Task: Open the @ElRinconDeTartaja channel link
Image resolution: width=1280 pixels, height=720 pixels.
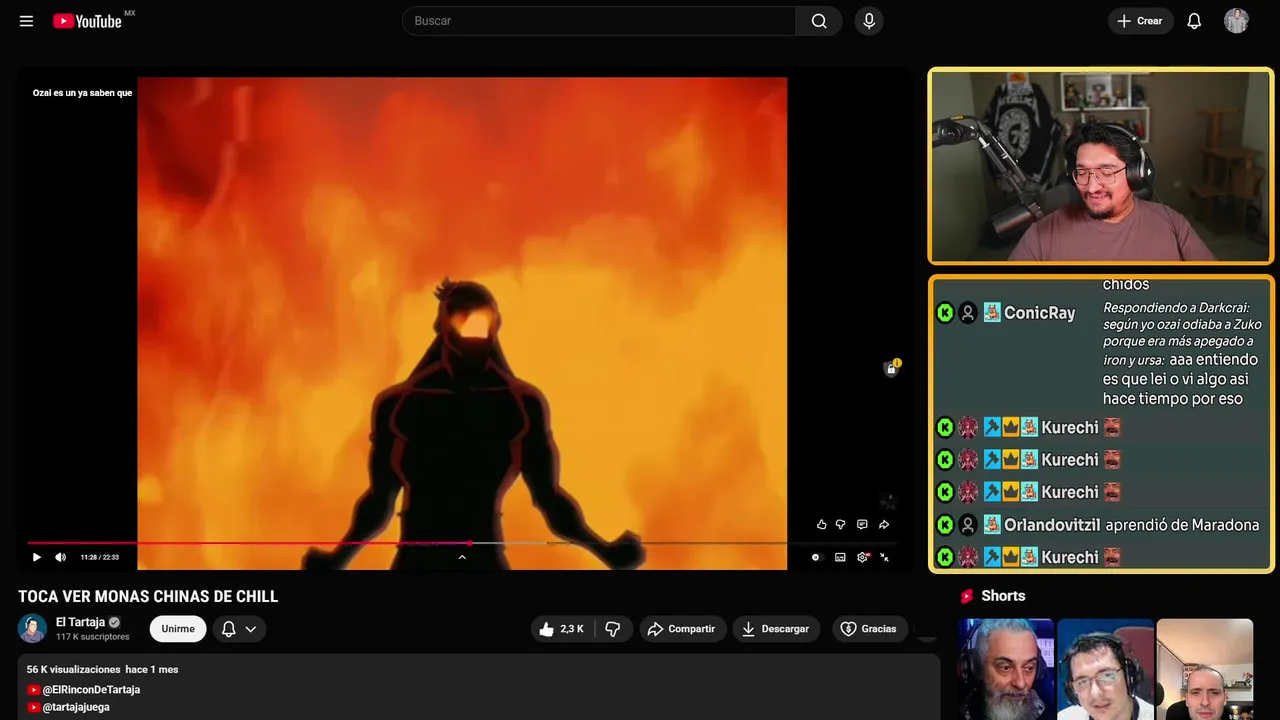Action: (x=91, y=690)
